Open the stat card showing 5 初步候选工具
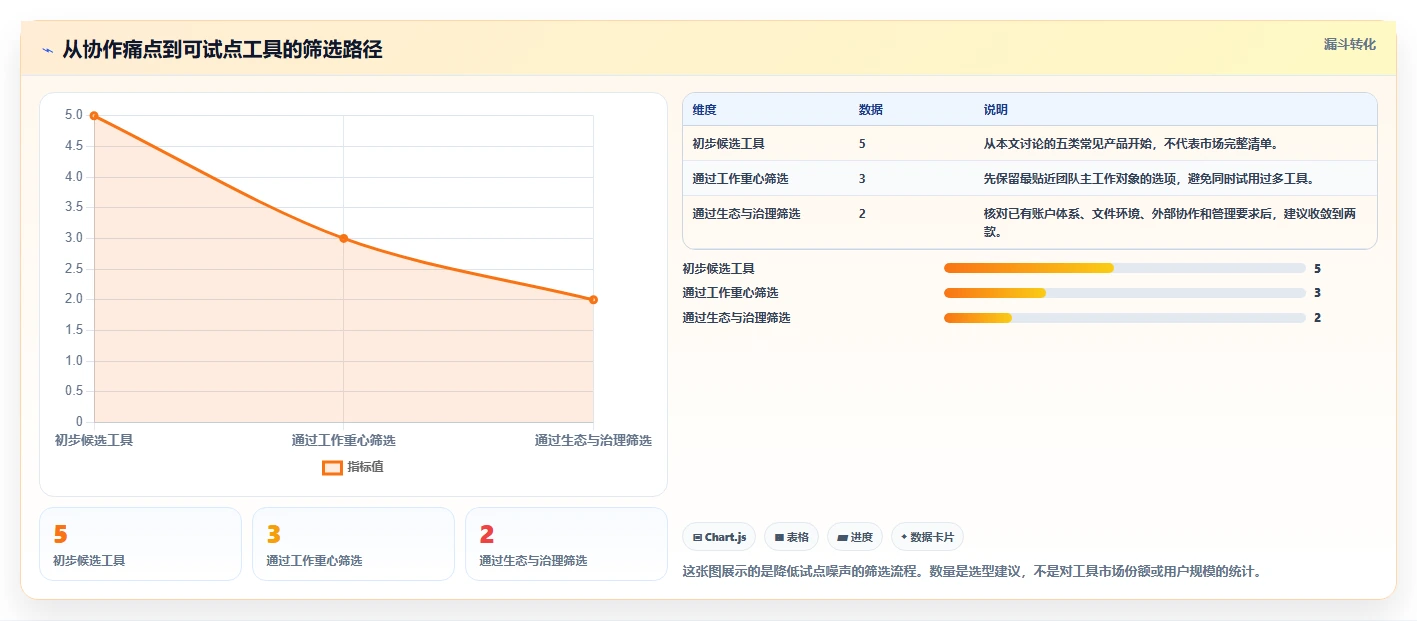Image resolution: width=1417 pixels, height=621 pixels. [140, 544]
